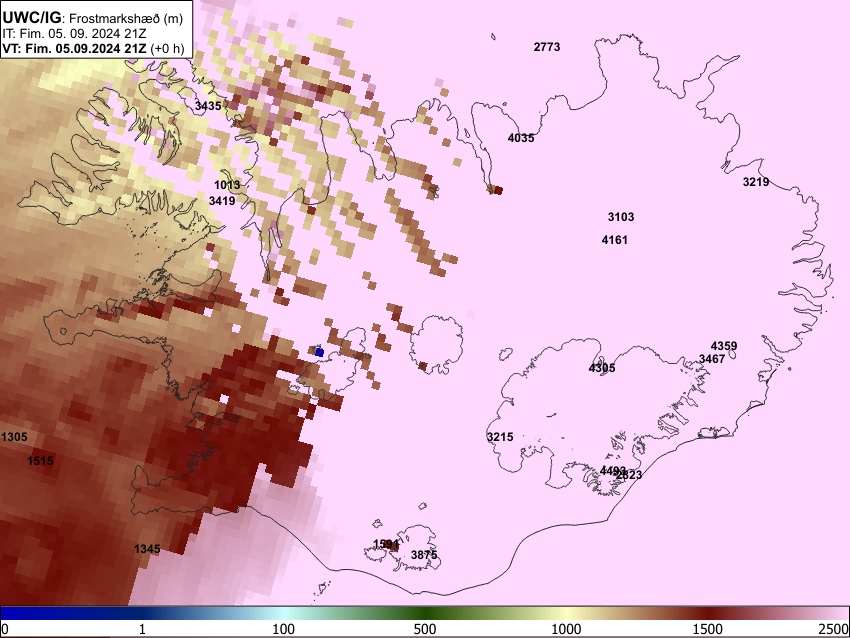Screen dimensions: 850x638
Task: Click the 1515 value over the sea
Action: tap(40, 461)
